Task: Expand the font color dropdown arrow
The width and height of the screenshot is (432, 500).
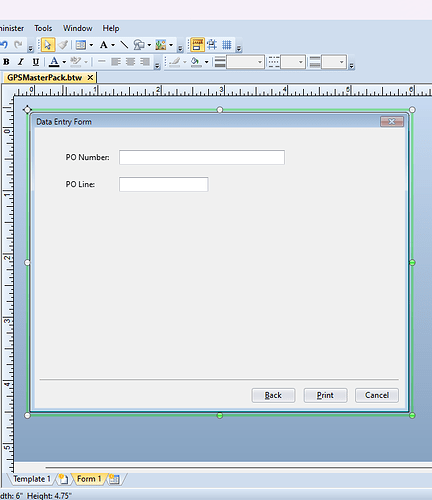Action: 64,62
